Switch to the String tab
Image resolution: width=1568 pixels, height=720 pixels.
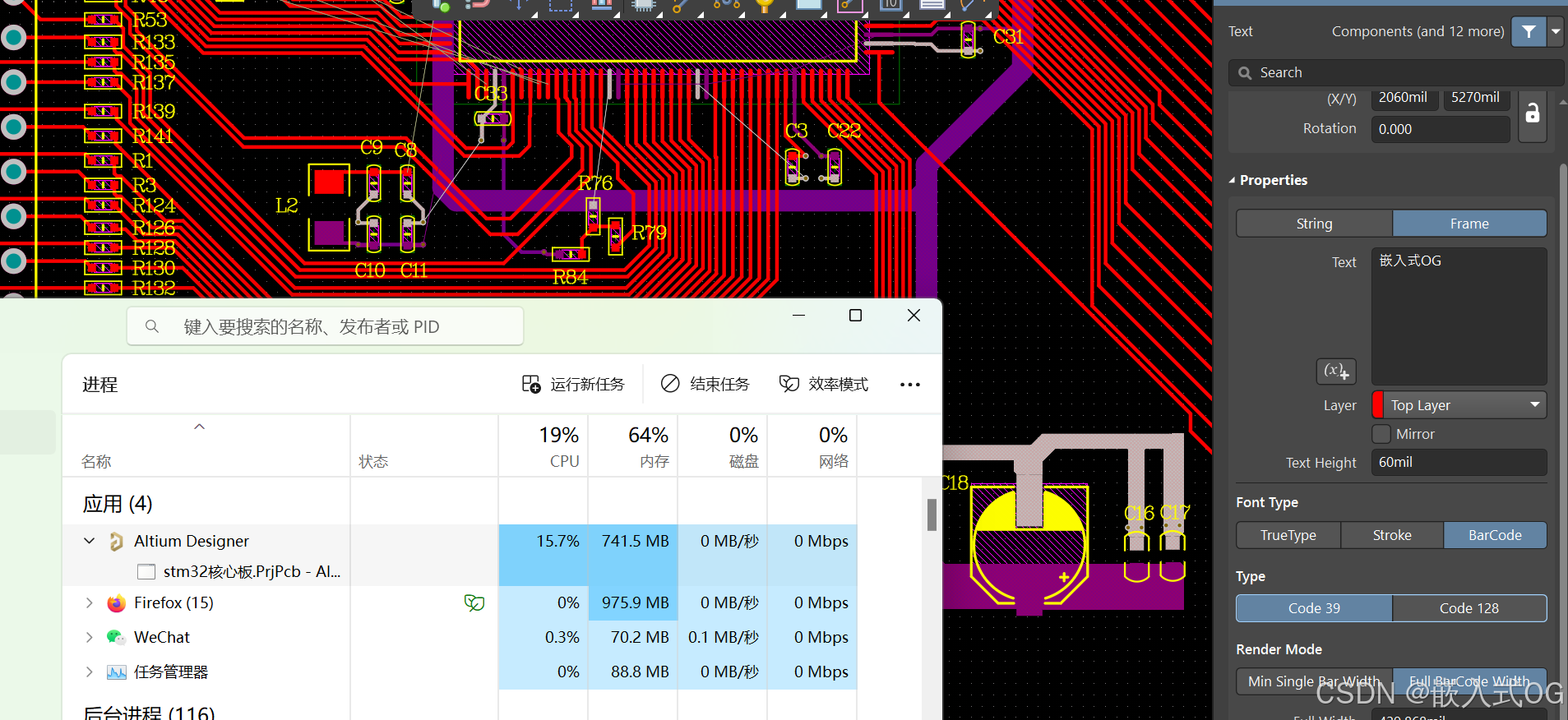(x=1314, y=224)
